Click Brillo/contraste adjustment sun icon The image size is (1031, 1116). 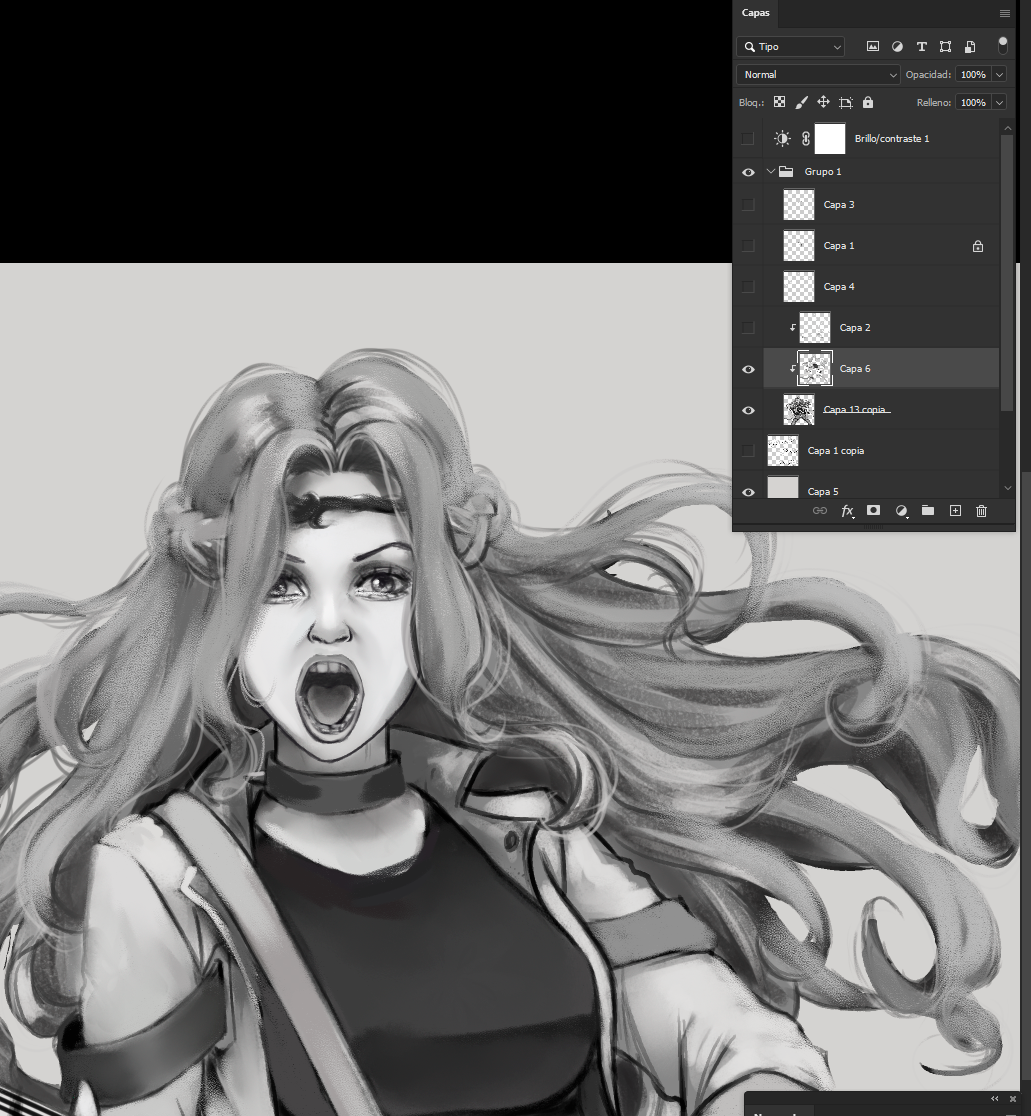point(782,139)
